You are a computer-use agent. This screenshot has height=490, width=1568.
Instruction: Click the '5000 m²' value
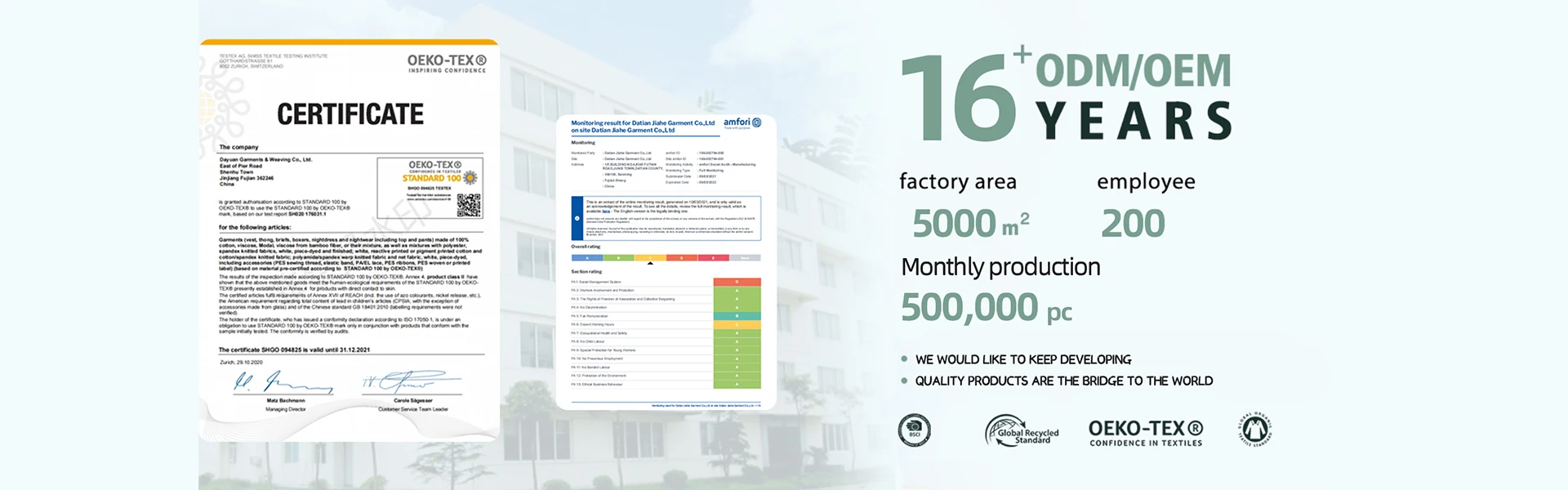coord(970,224)
